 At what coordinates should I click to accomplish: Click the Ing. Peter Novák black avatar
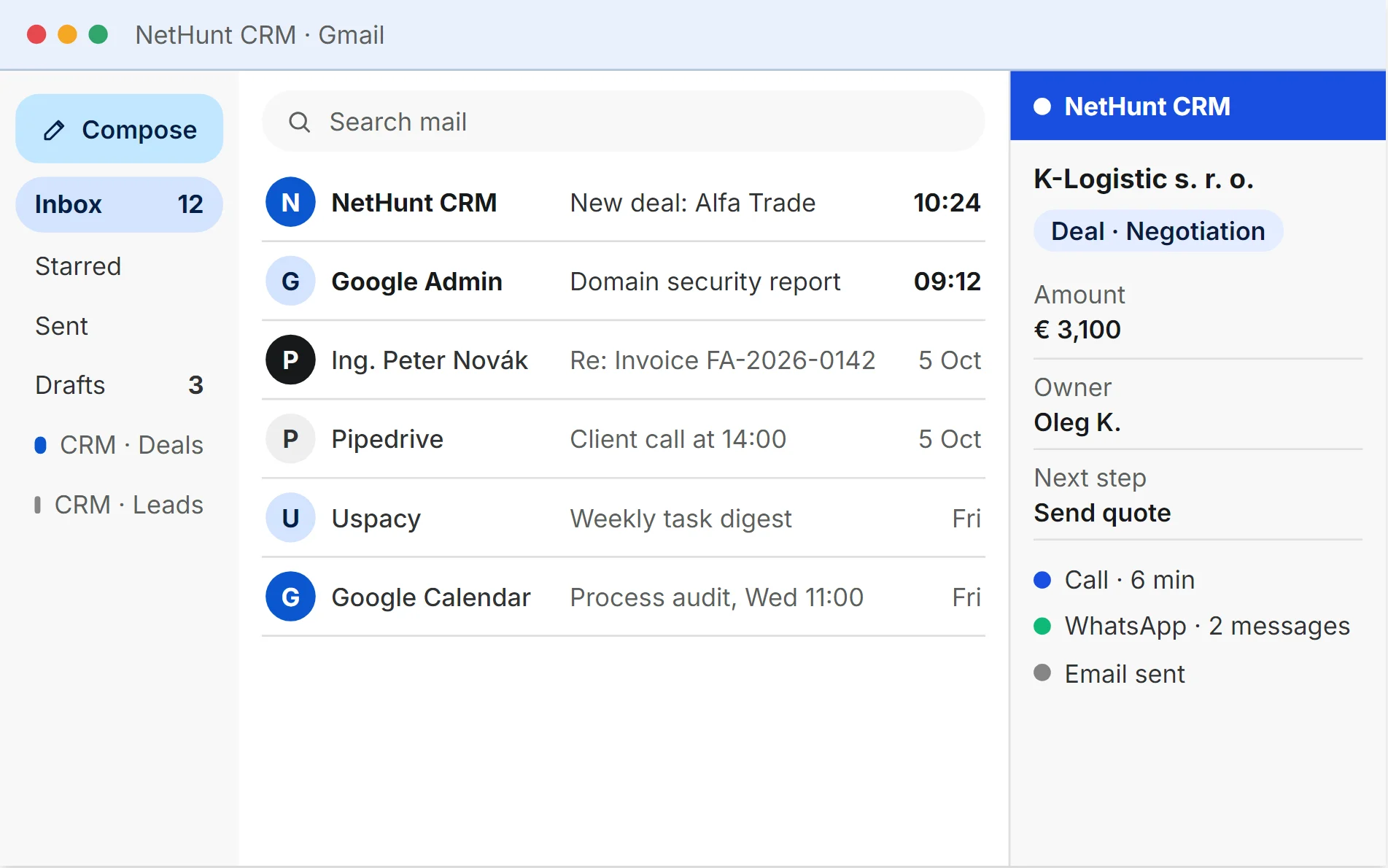pyautogui.click(x=290, y=360)
